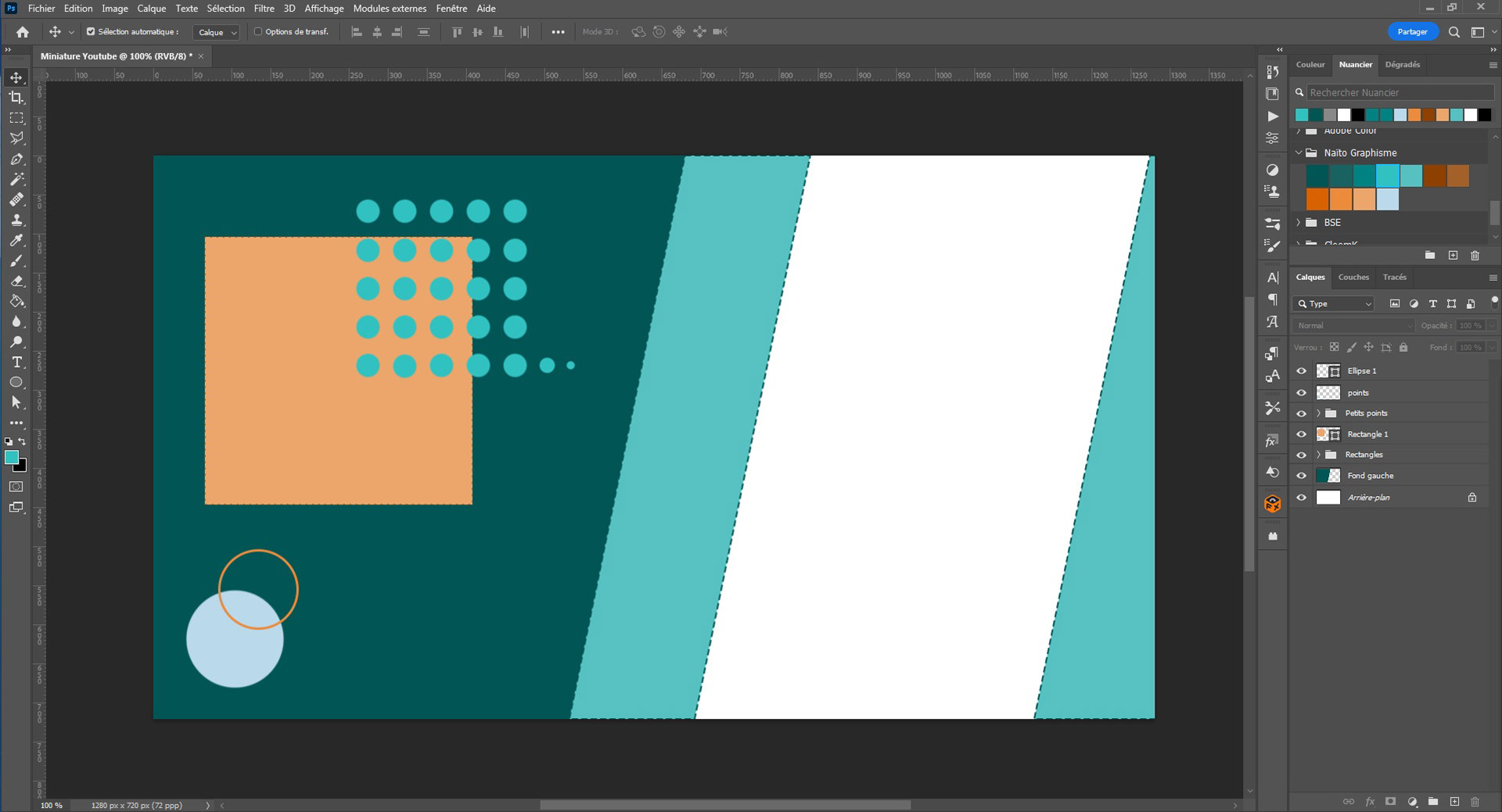Select the Fond gauche layer name
The height and width of the screenshot is (812, 1502).
(1370, 476)
